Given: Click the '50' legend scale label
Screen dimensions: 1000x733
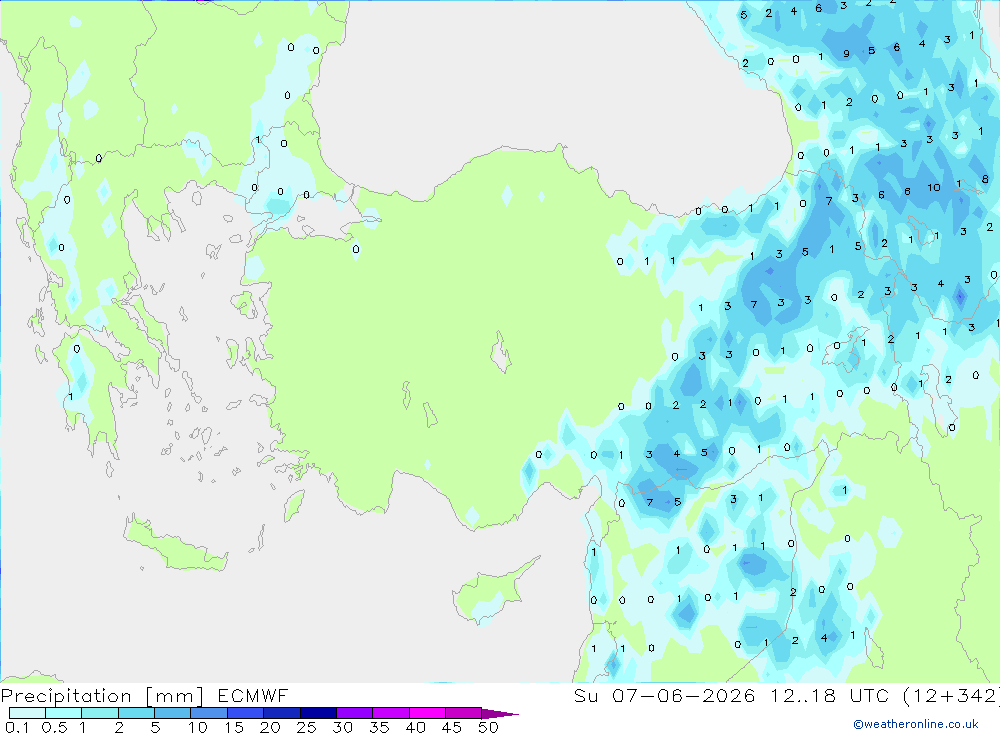Looking at the screenshot, I should click(x=488, y=727).
